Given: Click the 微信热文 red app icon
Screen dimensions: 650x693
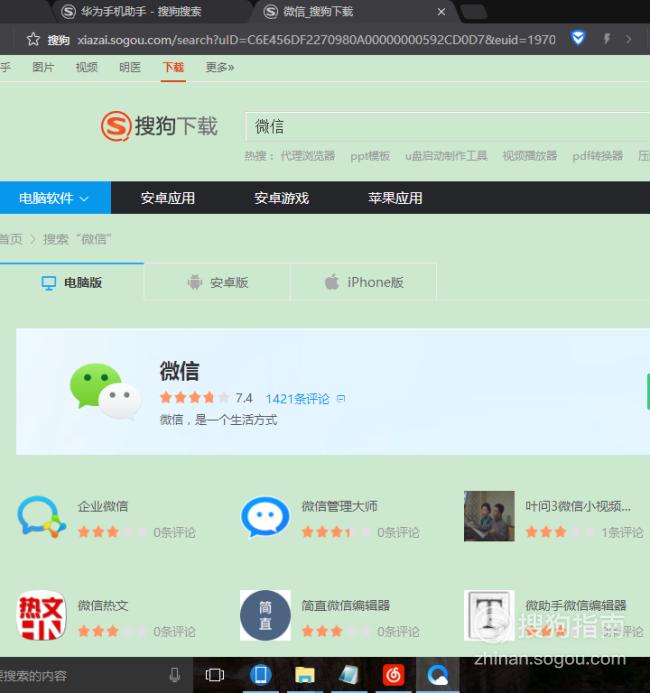Looking at the screenshot, I should point(42,615).
